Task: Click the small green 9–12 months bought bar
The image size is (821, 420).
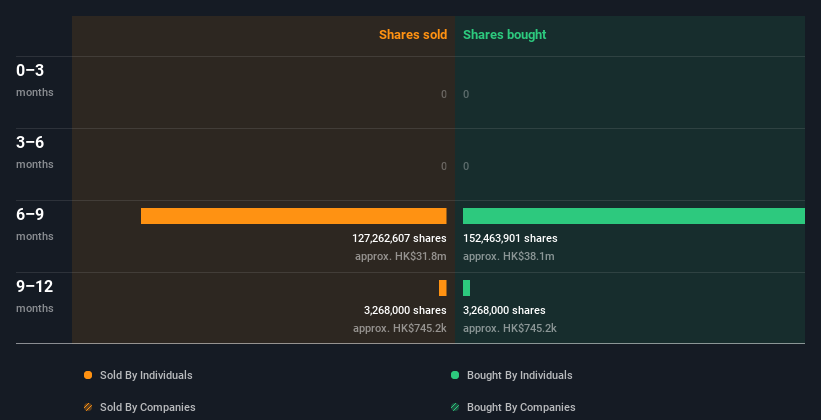Action: [x=467, y=288]
